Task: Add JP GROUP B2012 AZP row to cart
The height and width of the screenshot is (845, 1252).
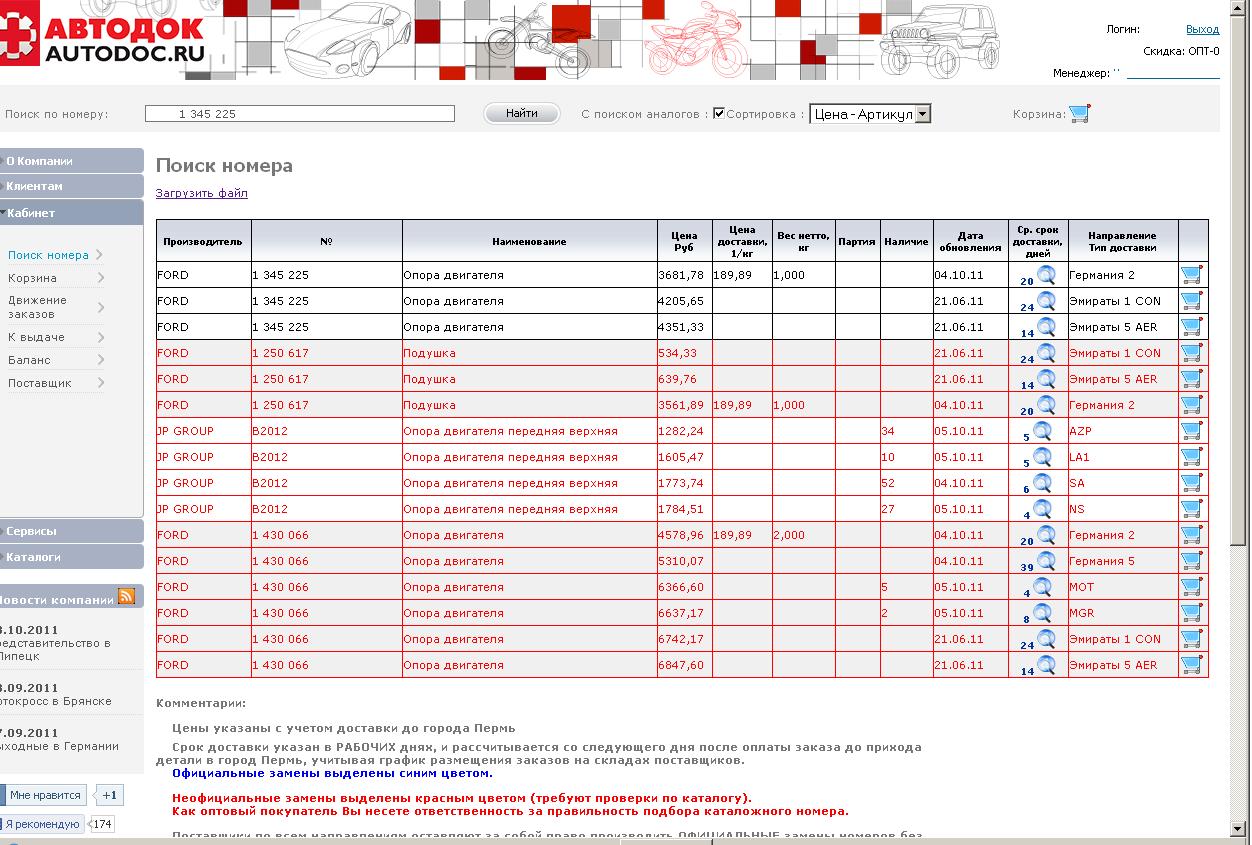Action: [x=1191, y=430]
